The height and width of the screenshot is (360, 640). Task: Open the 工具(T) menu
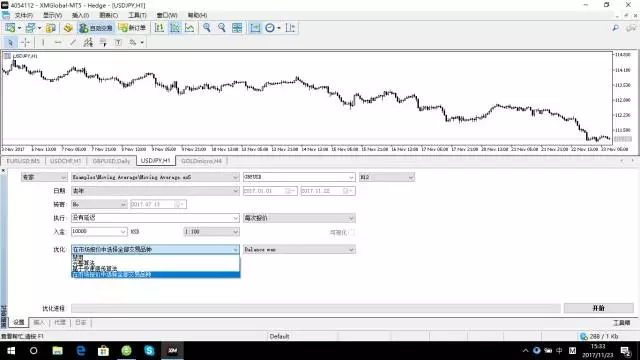[138, 15]
